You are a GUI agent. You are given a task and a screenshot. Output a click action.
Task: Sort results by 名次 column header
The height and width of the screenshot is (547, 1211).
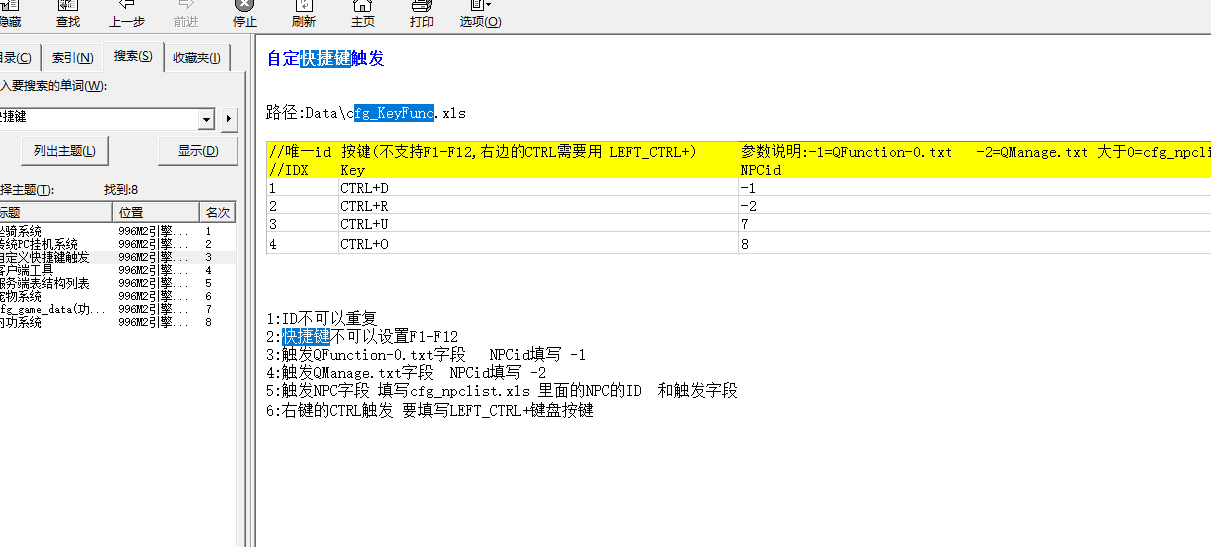(219, 212)
